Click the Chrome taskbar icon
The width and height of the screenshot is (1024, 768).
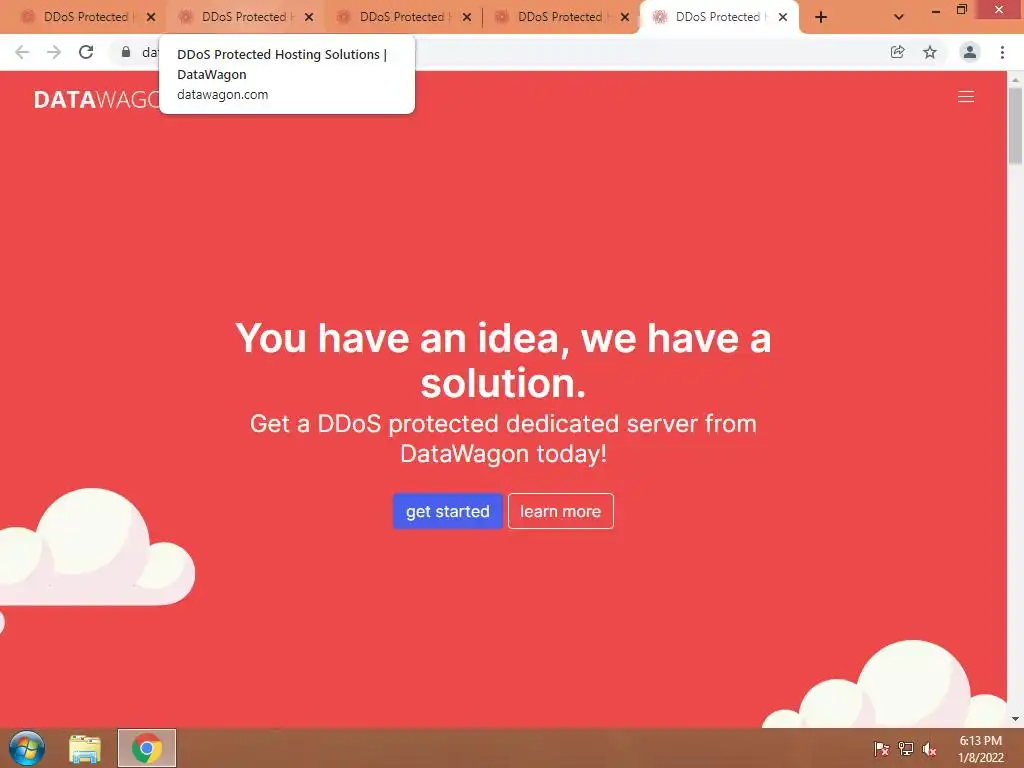pos(147,748)
